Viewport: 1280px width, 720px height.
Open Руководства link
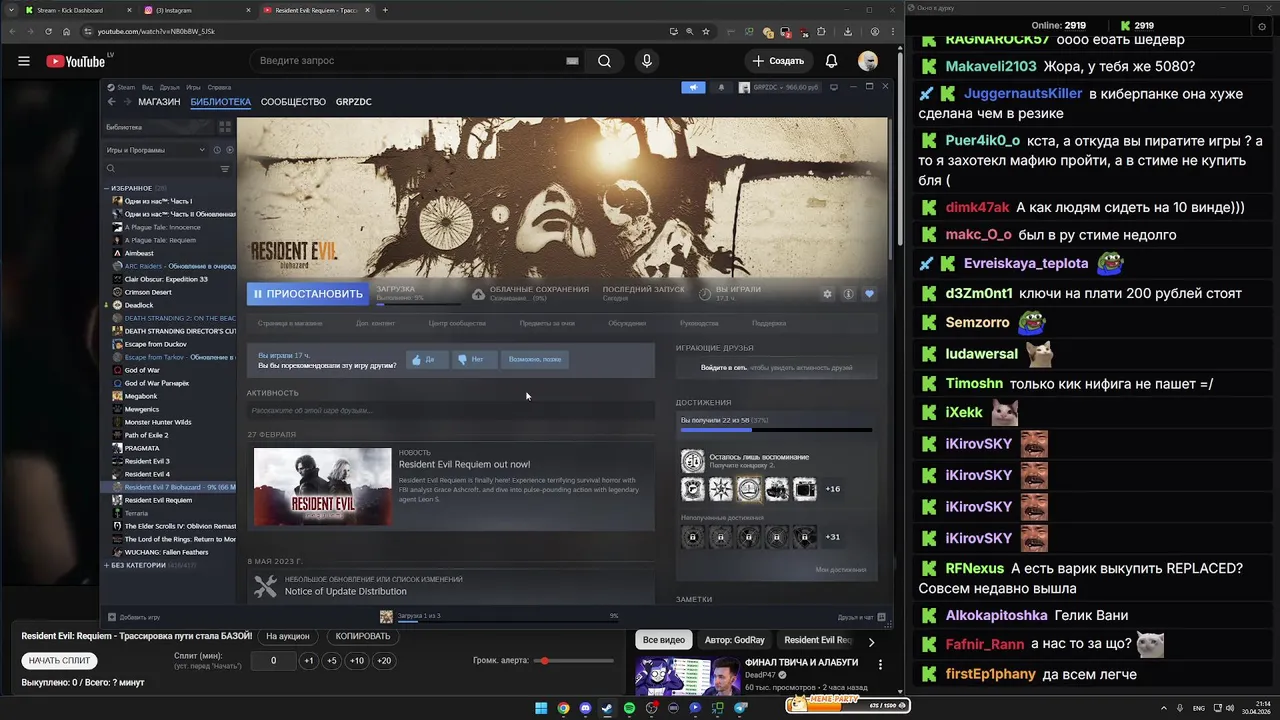point(699,323)
